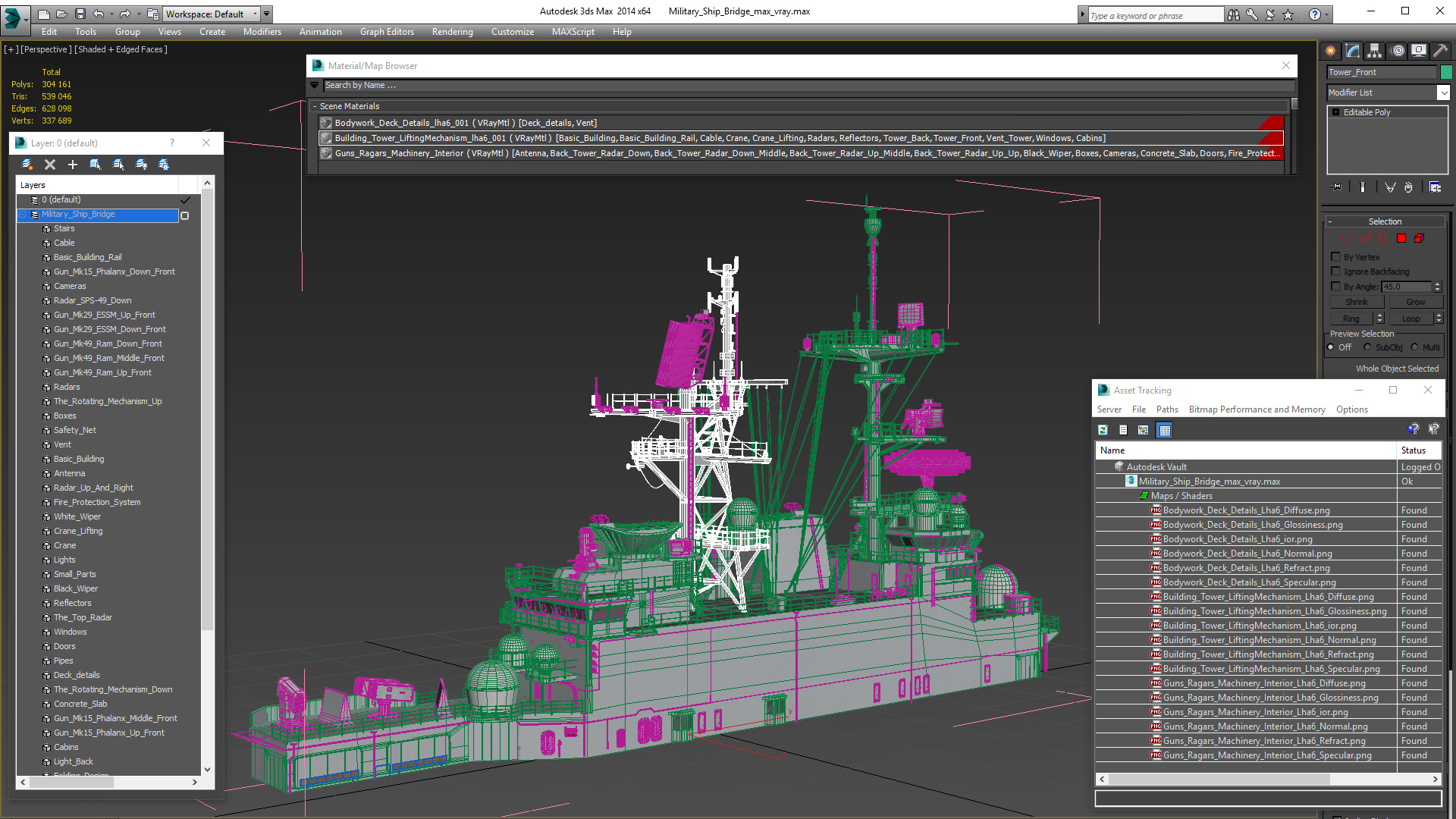Viewport: 1456px width, 819px height.
Task: Delete the highlighted layer with the X icon
Action: coord(50,165)
